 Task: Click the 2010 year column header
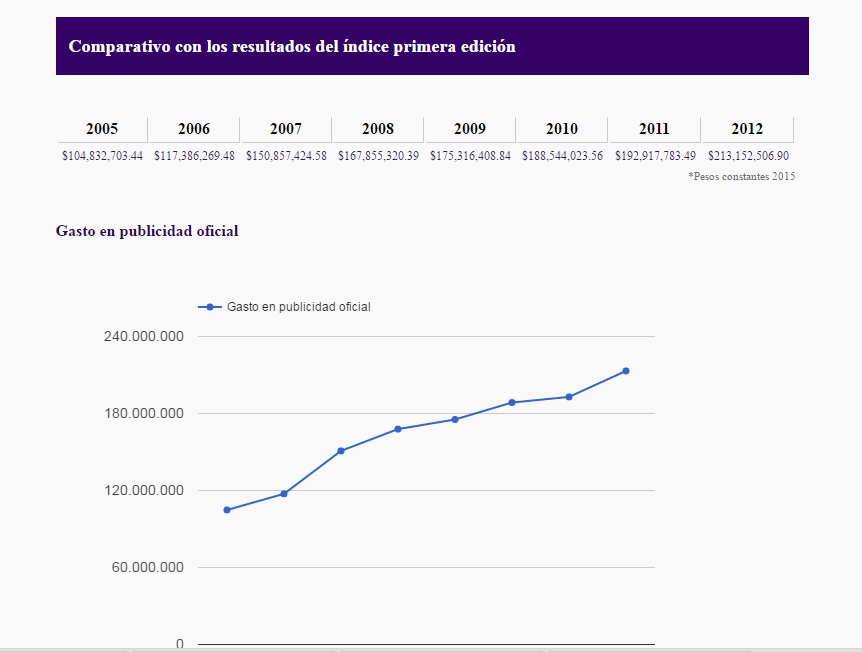pos(562,129)
